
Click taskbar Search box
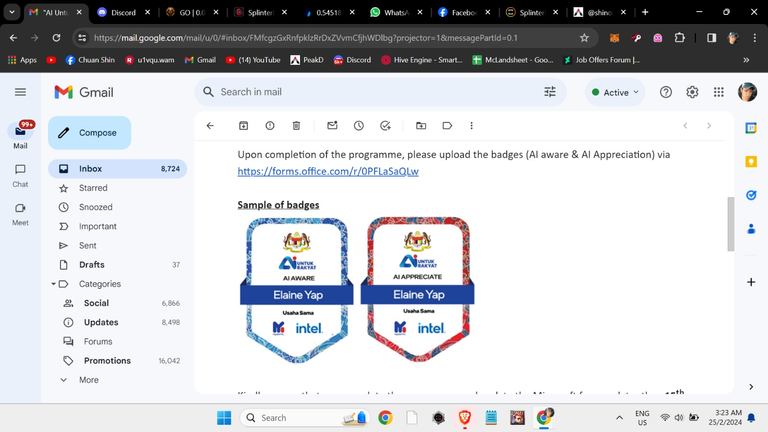coord(305,418)
